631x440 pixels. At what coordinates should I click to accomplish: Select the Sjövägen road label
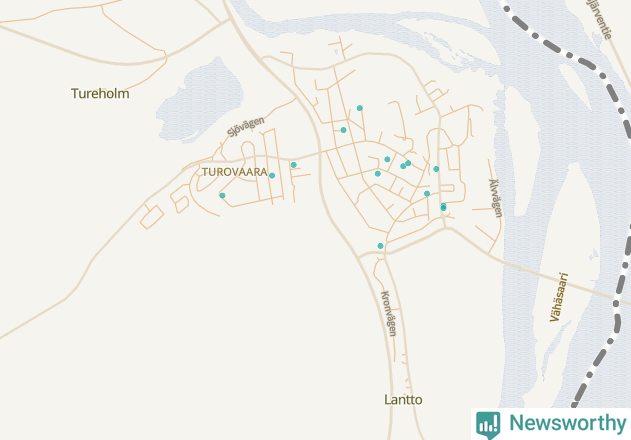point(245,126)
